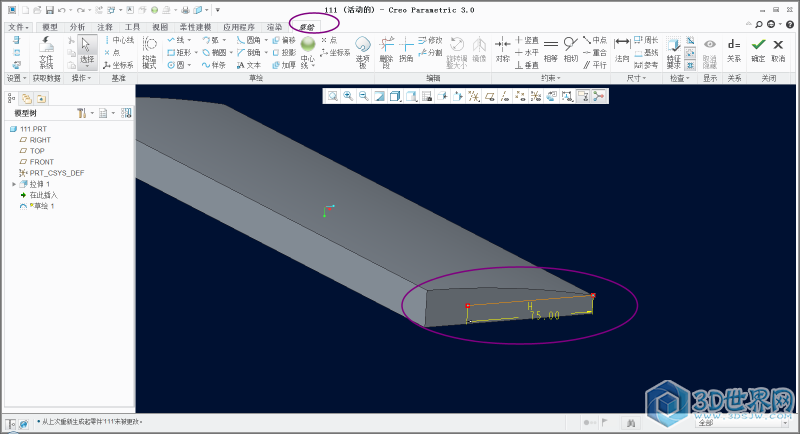Toggle the bottom small 检查 (Inspect) display icon beside 特征要求
This screenshot has width=800, height=434.
(690, 65)
